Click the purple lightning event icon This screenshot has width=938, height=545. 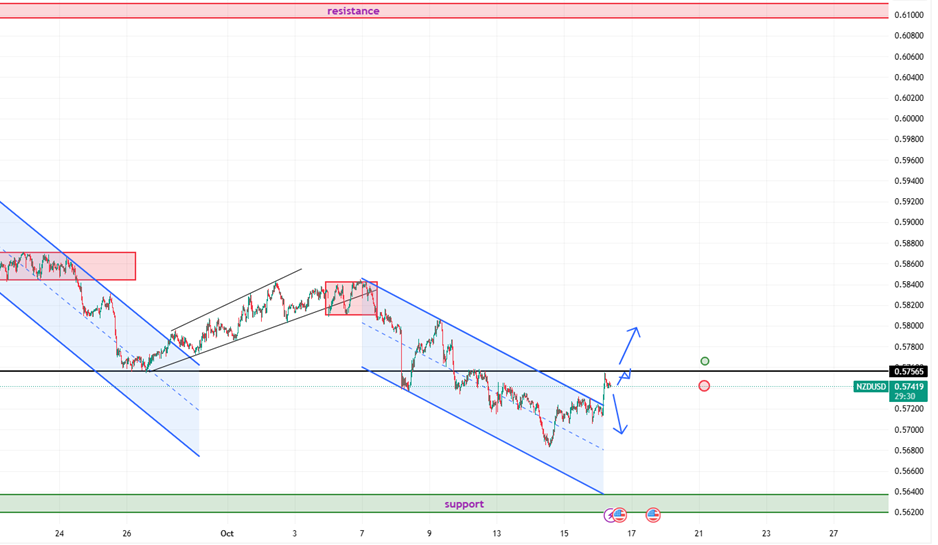[x=610, y=515]
